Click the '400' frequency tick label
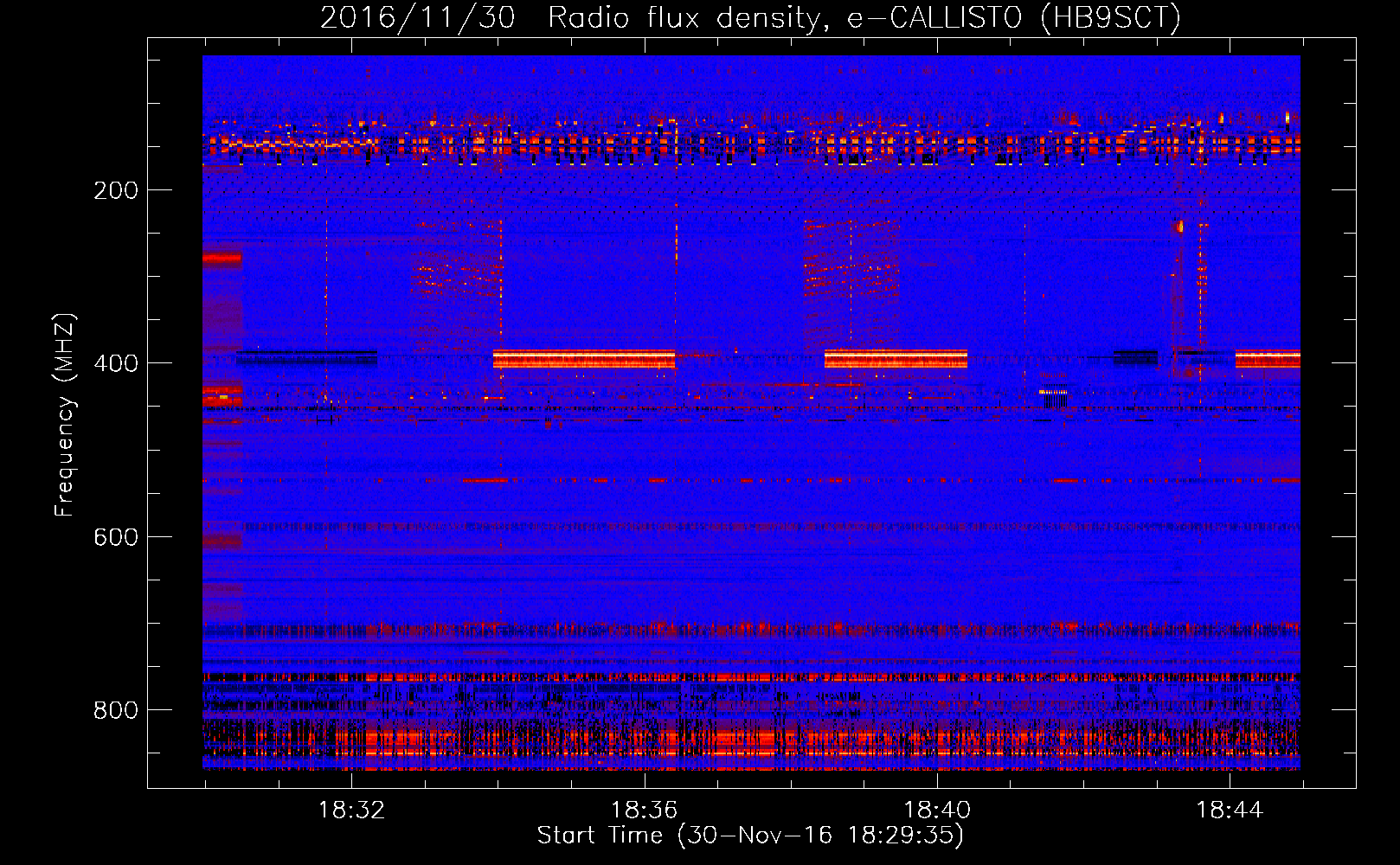Screen dimensions: 1400x865 [x=116, y=363]
